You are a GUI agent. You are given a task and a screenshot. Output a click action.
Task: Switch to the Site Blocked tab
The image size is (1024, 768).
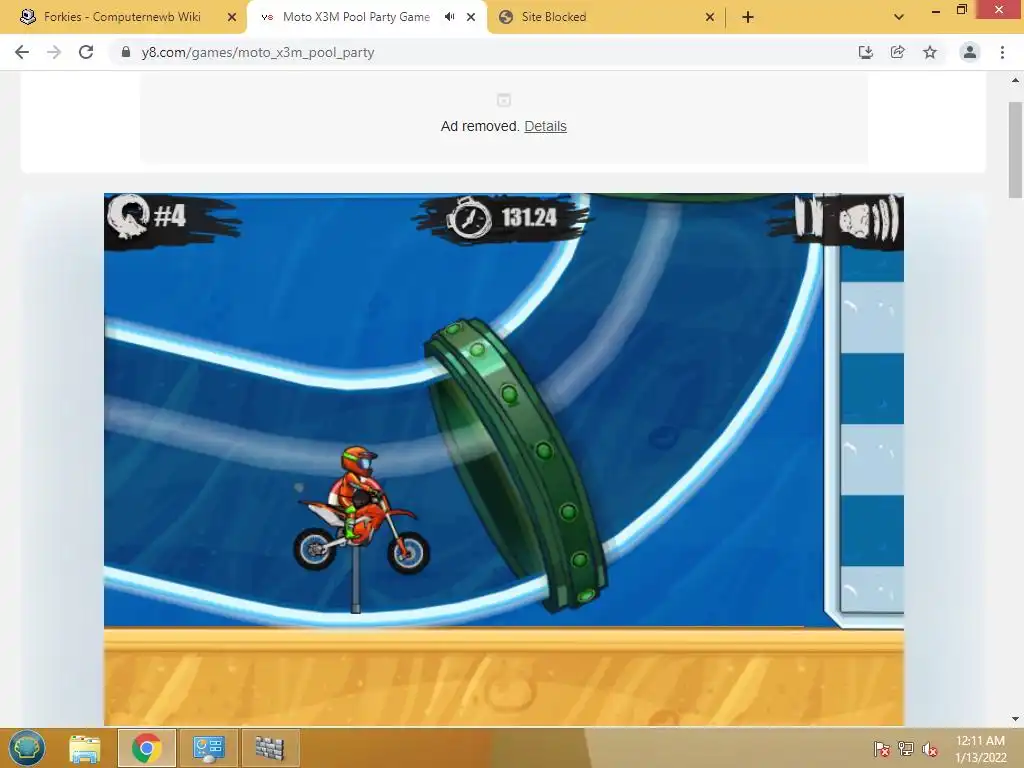[554, 17]
